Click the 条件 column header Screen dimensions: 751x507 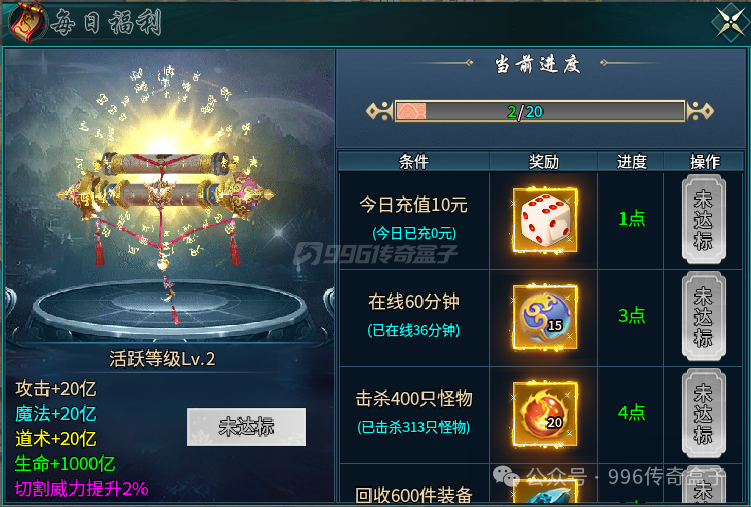pyautogui.click(x=414, y=162)
